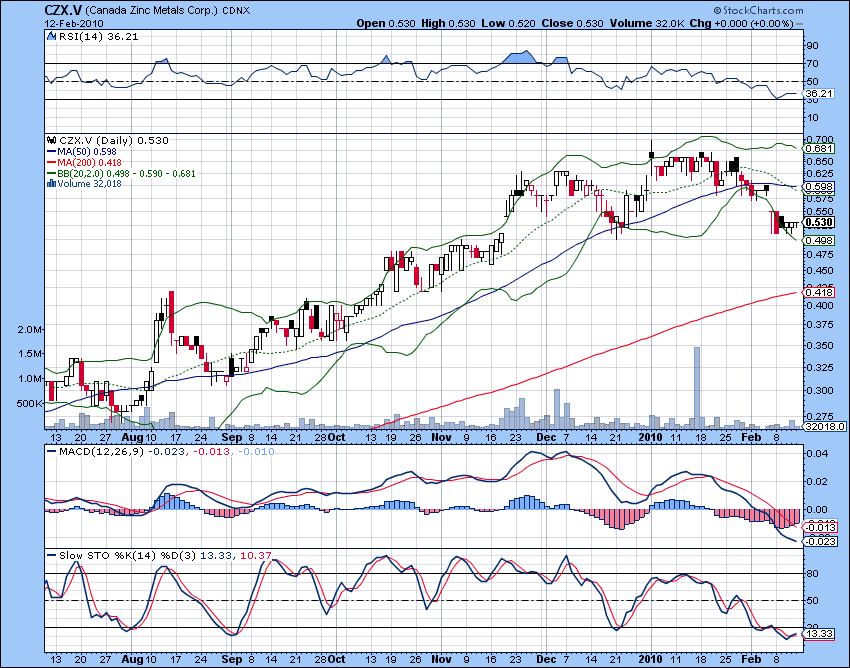
Task: Click the MACD(12,26,9) legend text
Action: coord(101,451)
